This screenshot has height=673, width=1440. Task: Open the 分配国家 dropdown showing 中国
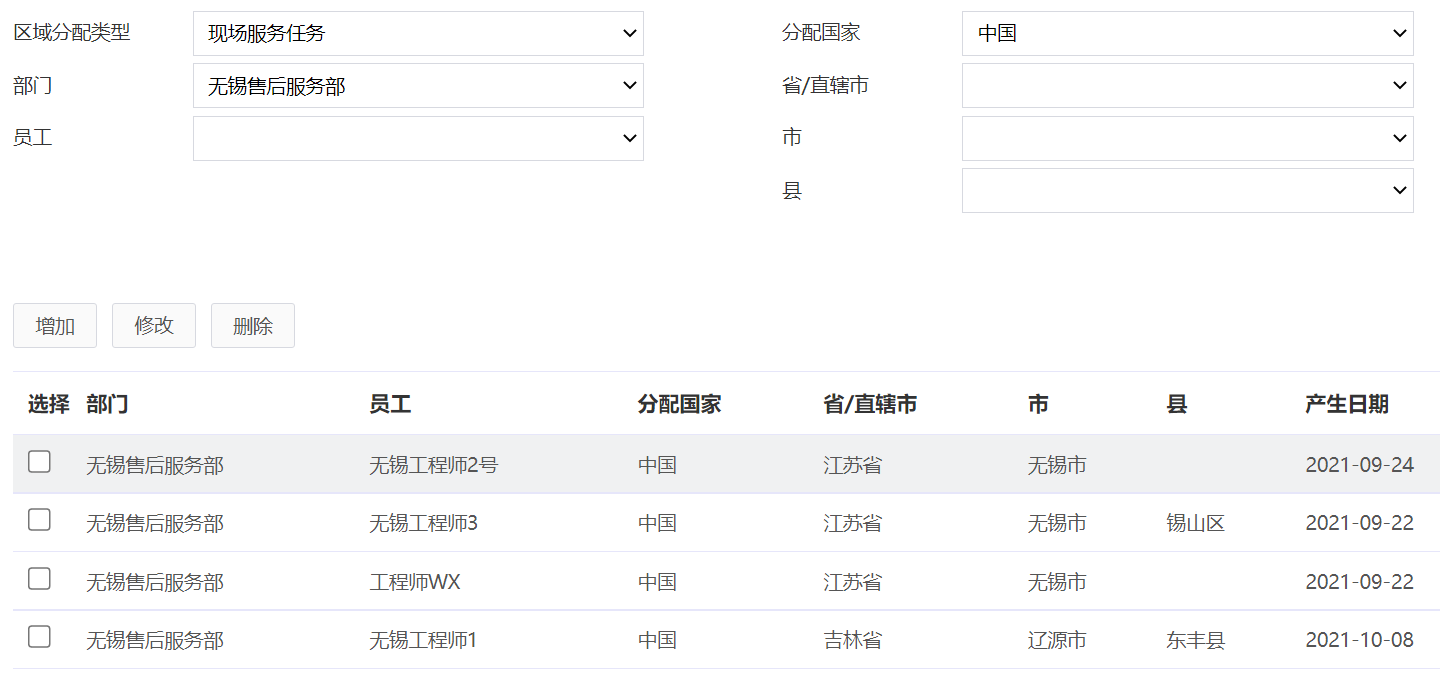1187,34
